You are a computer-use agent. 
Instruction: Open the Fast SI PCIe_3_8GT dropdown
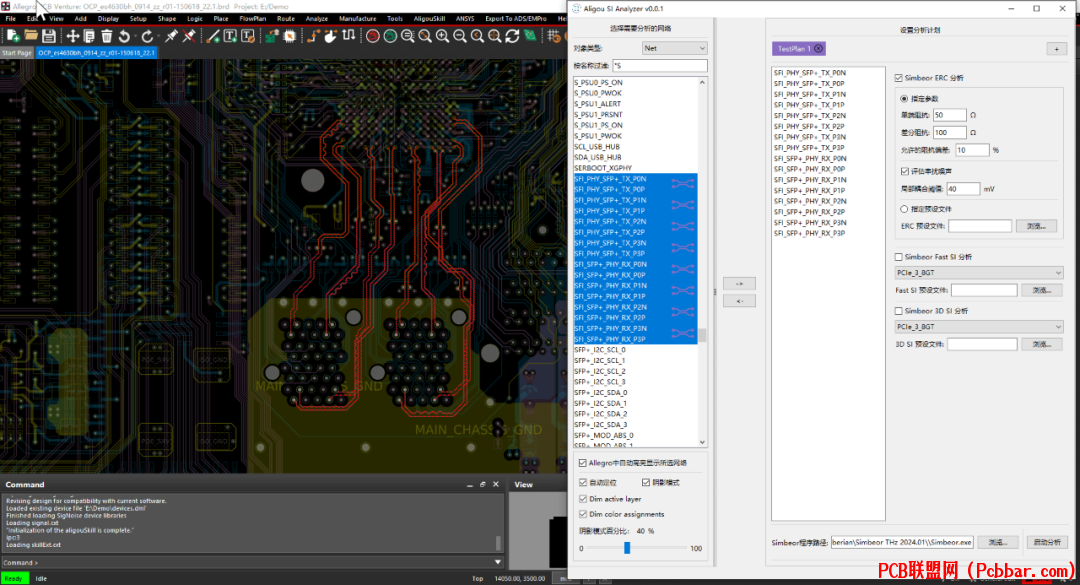point(979,273)
